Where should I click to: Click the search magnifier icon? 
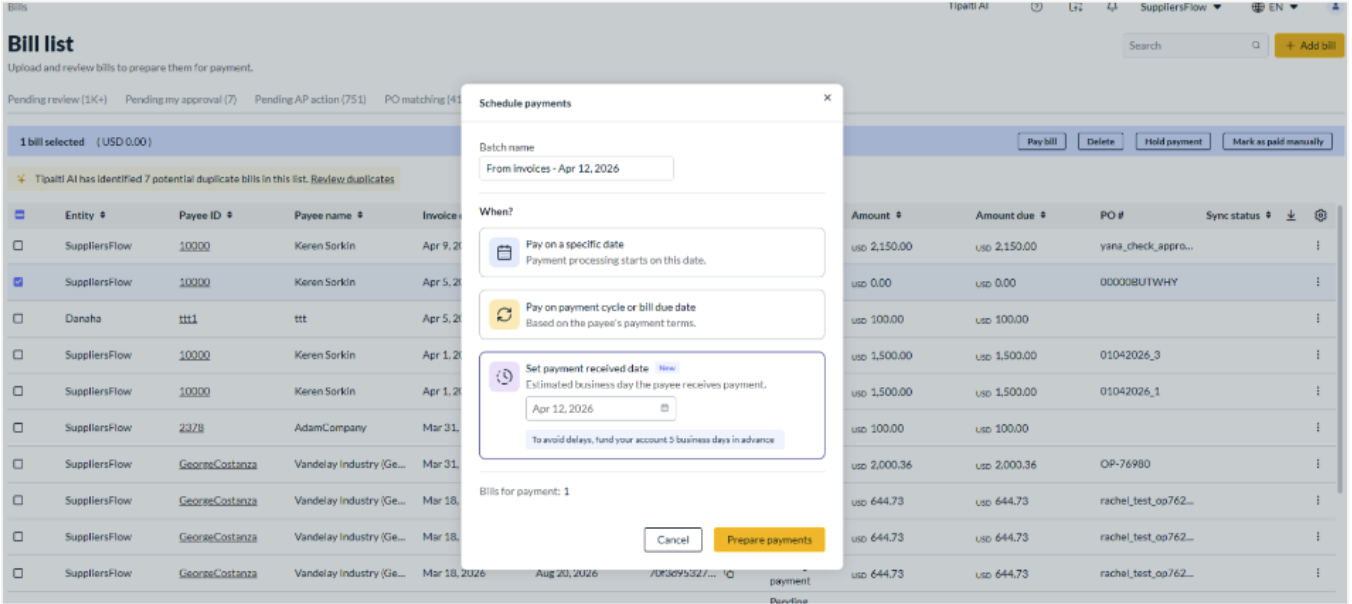[x=1256, y=46]
